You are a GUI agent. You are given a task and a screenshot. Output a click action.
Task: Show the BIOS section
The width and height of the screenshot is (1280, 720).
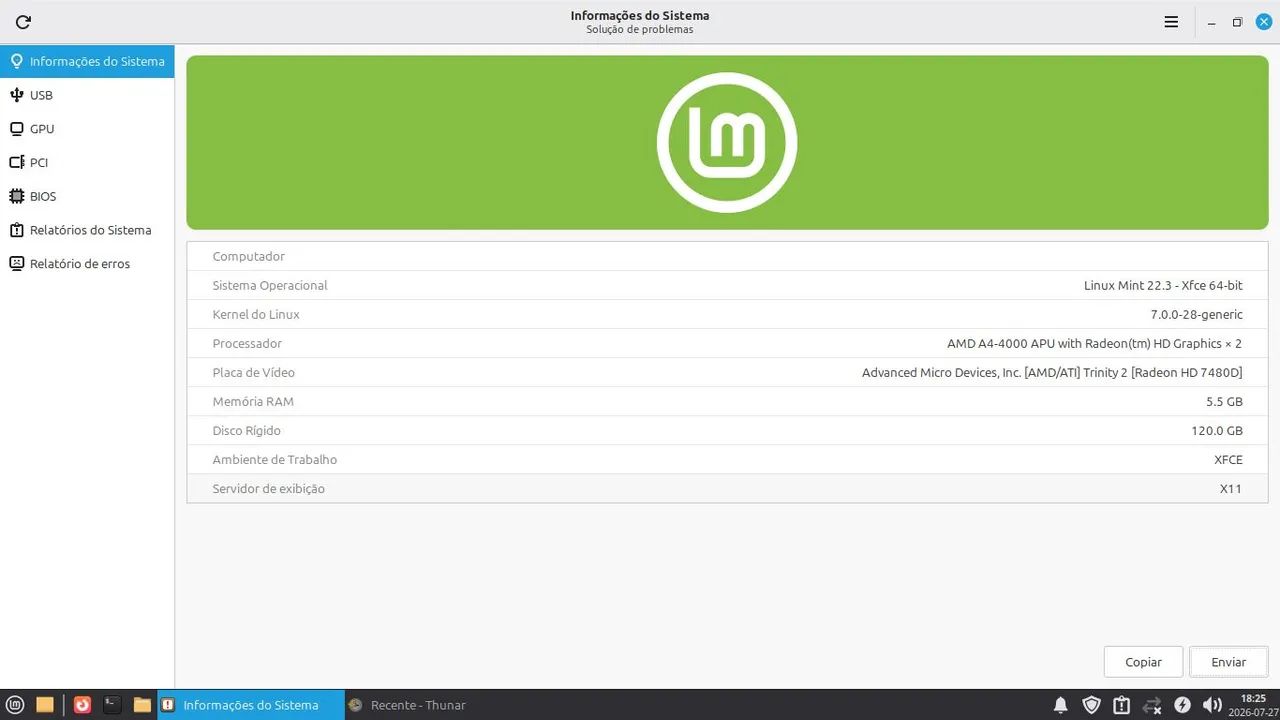coord(87,196)
